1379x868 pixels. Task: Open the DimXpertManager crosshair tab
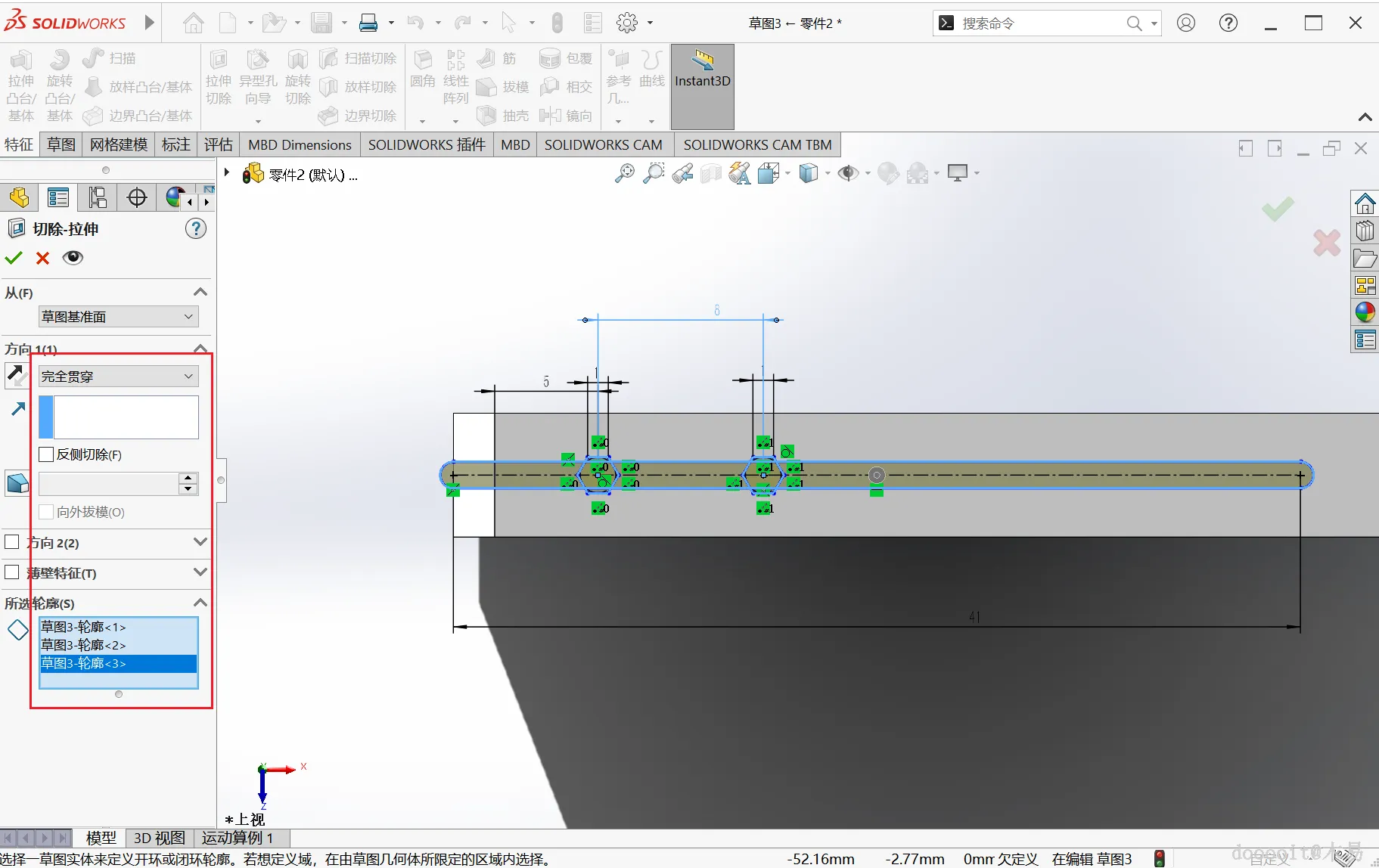click(137, 198)
